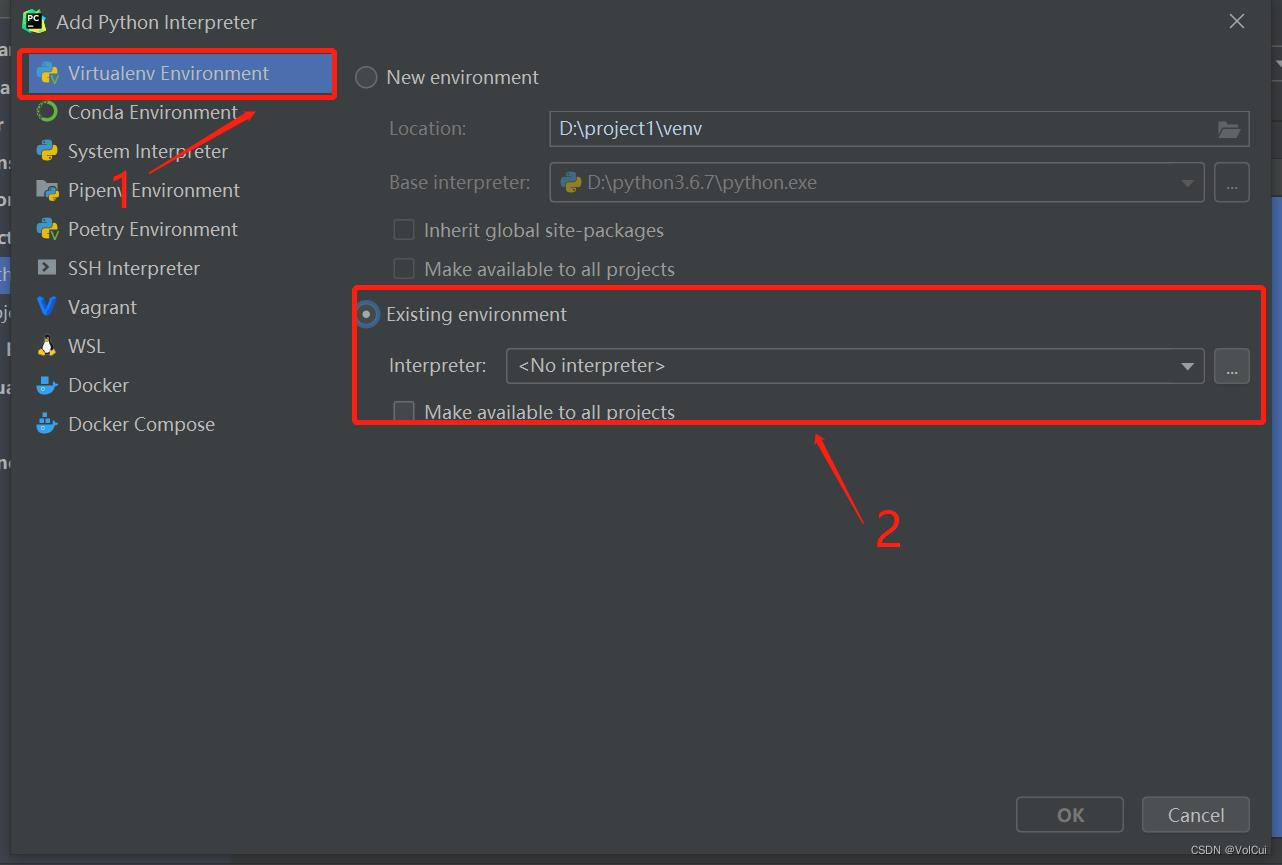
Task: Select Pipenv Environment in sidebar
Action: tap(153, 190)
